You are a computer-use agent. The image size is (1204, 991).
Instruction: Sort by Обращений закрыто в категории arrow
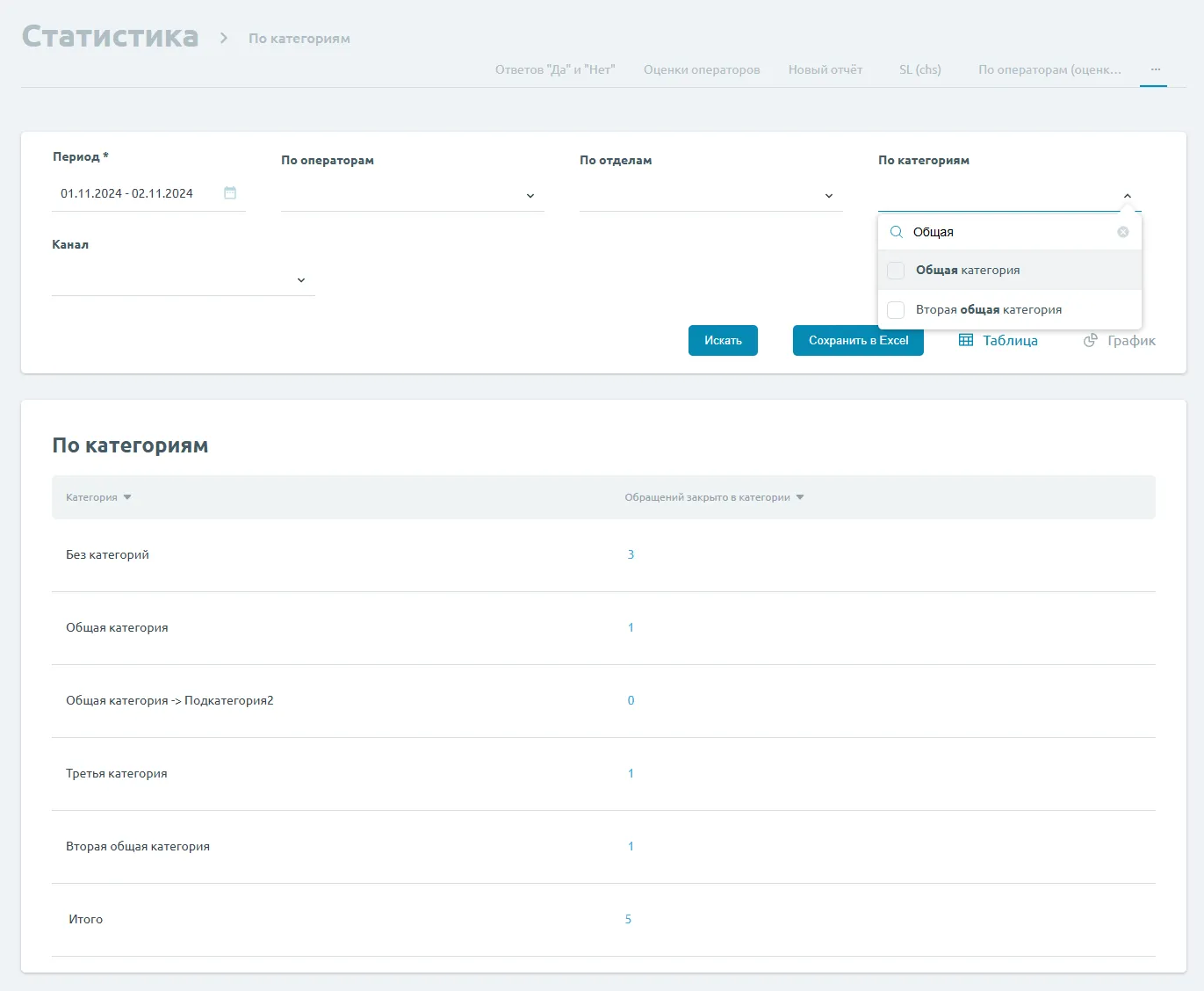click(800, 497)
